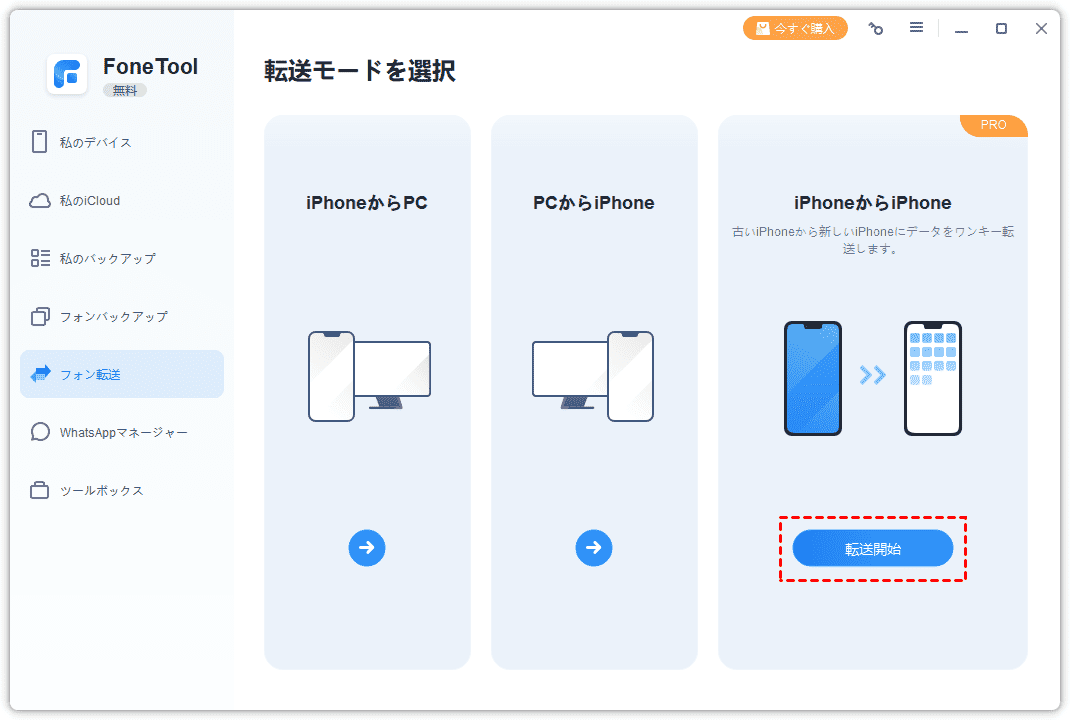Select フォン転送 sidebar item
The image size is (1070, 720).
point(121,374)
